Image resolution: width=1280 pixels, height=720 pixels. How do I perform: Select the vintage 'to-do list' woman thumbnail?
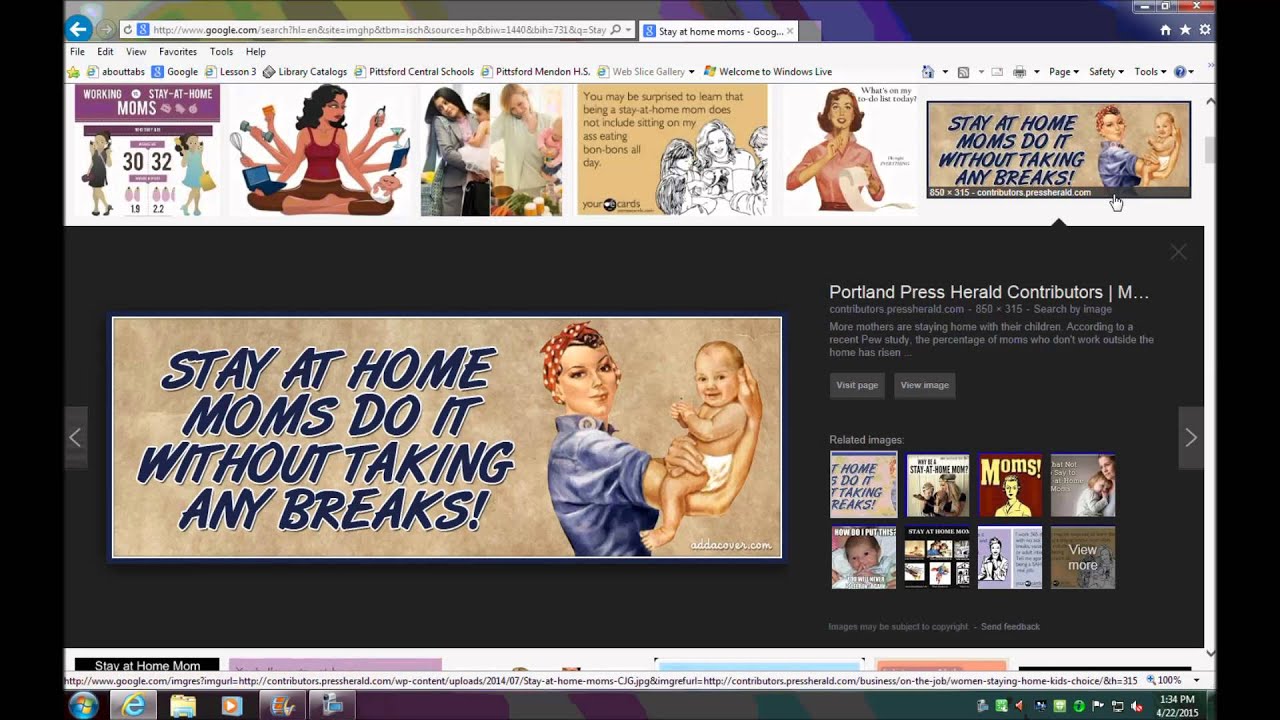850,150
